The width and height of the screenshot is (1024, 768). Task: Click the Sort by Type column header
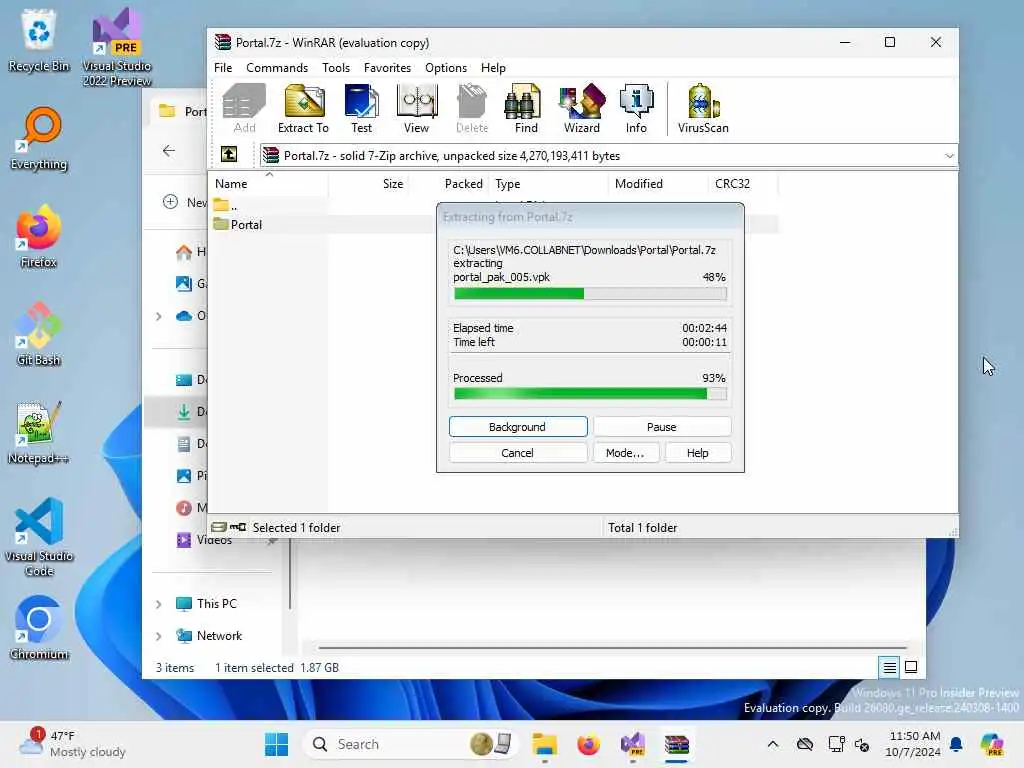548,184
